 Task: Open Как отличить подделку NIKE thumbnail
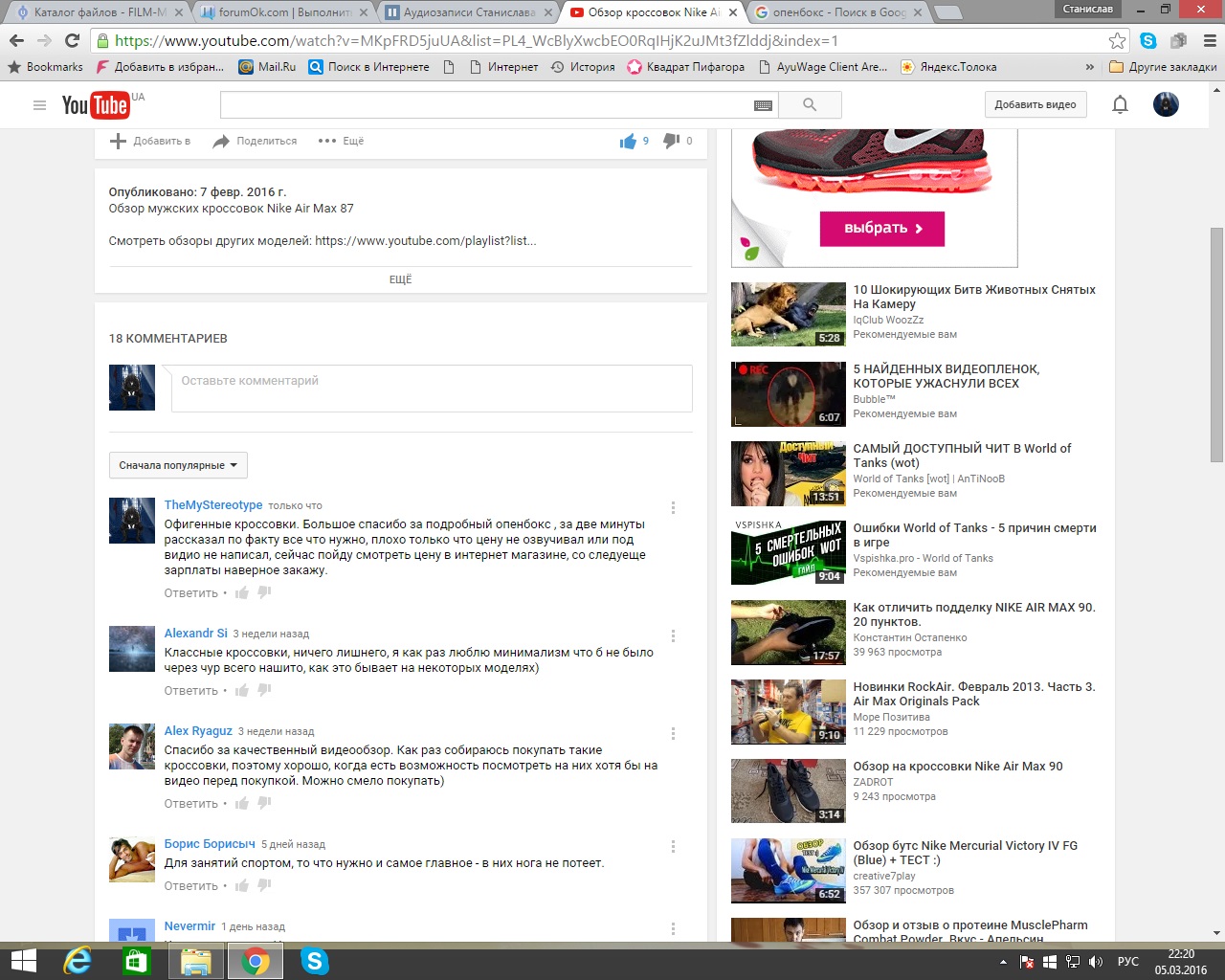[789, 632]
